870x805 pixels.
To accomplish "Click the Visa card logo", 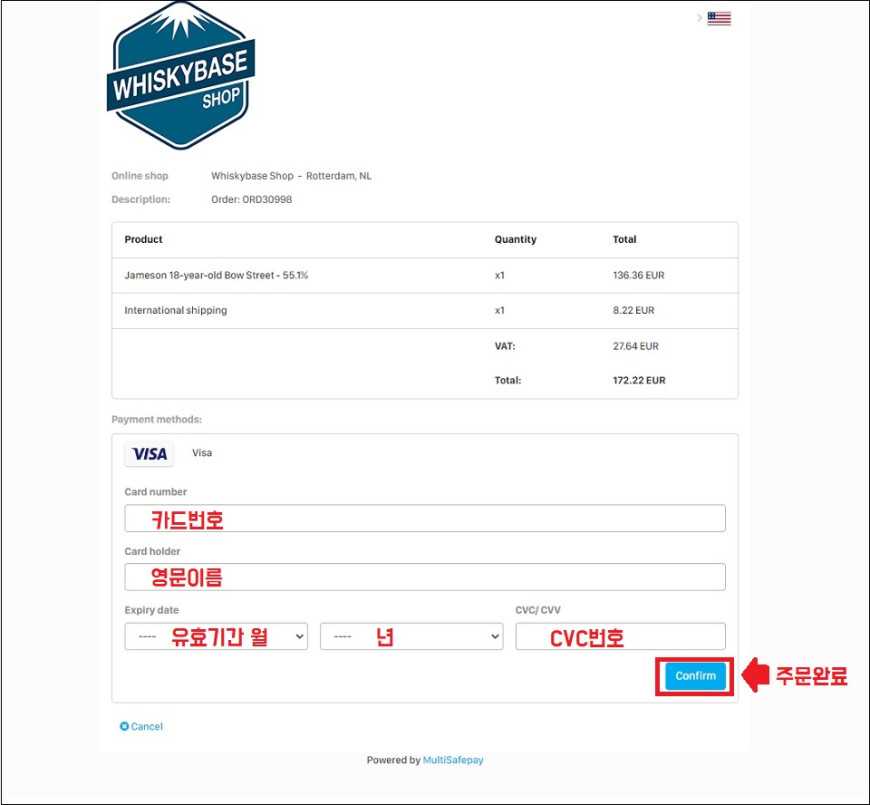I will coord(149,454).
